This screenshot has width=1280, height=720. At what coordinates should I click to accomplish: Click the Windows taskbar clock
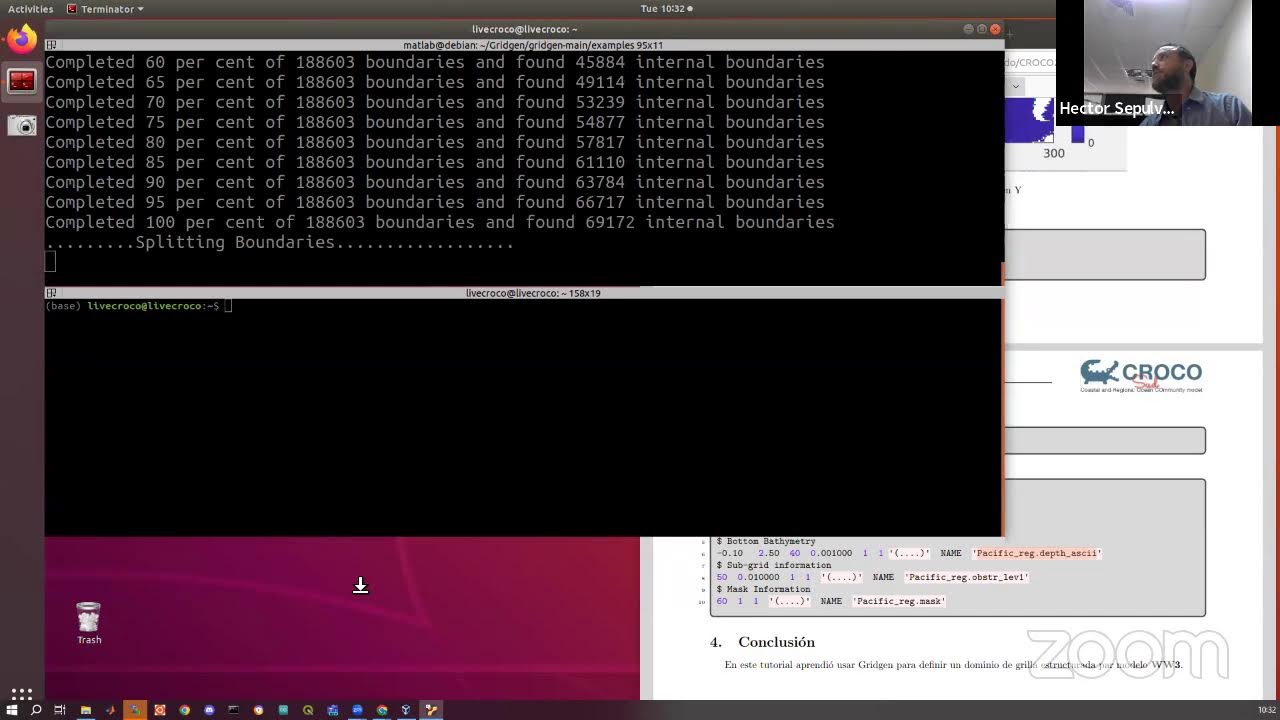[x=1266, y=710]
